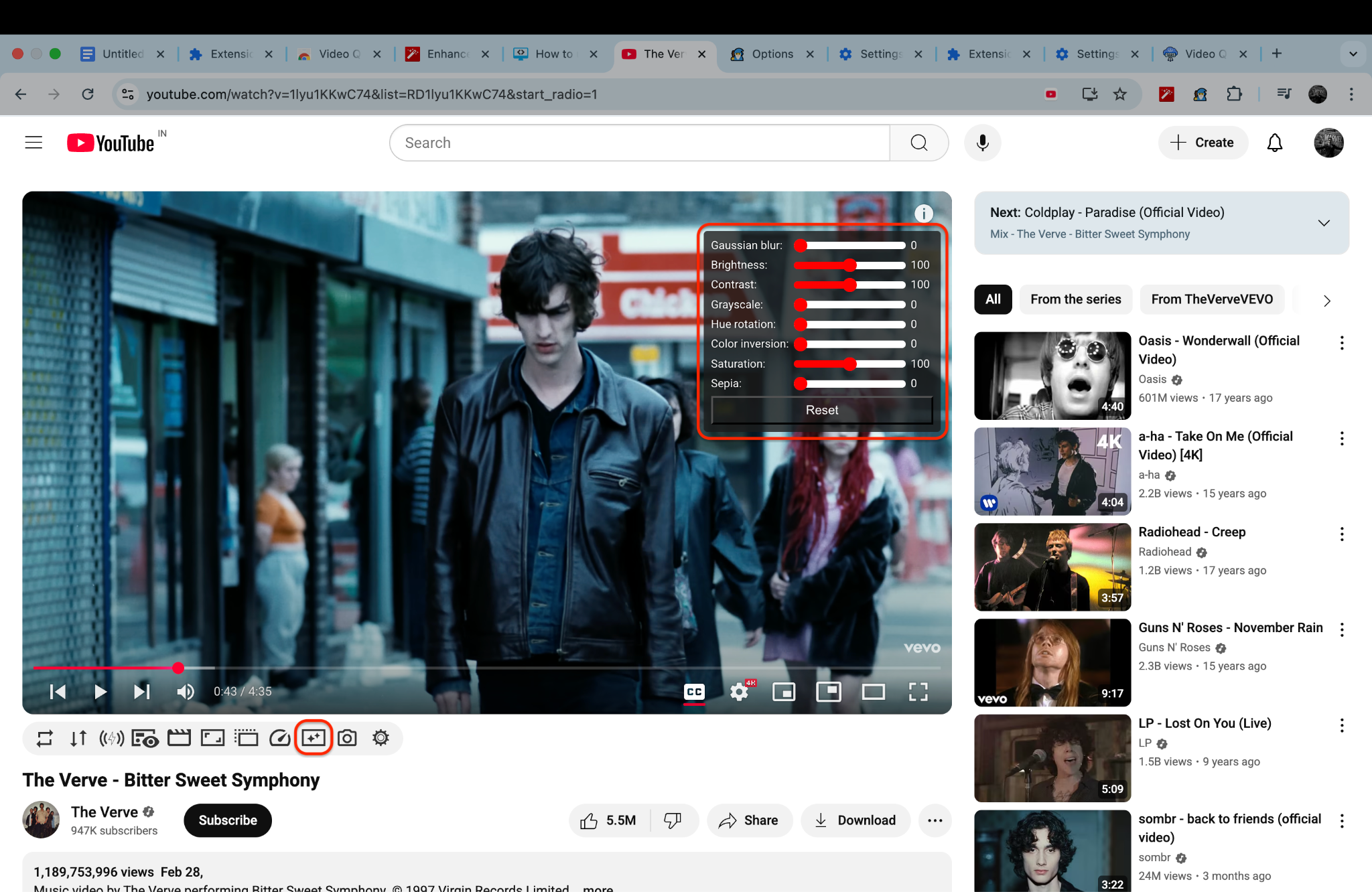Open options menu for LP Lost On You
Image resolution: width=1372 pixels, height=892 pixels.
pyautogui.click(x=1341, y=726)
